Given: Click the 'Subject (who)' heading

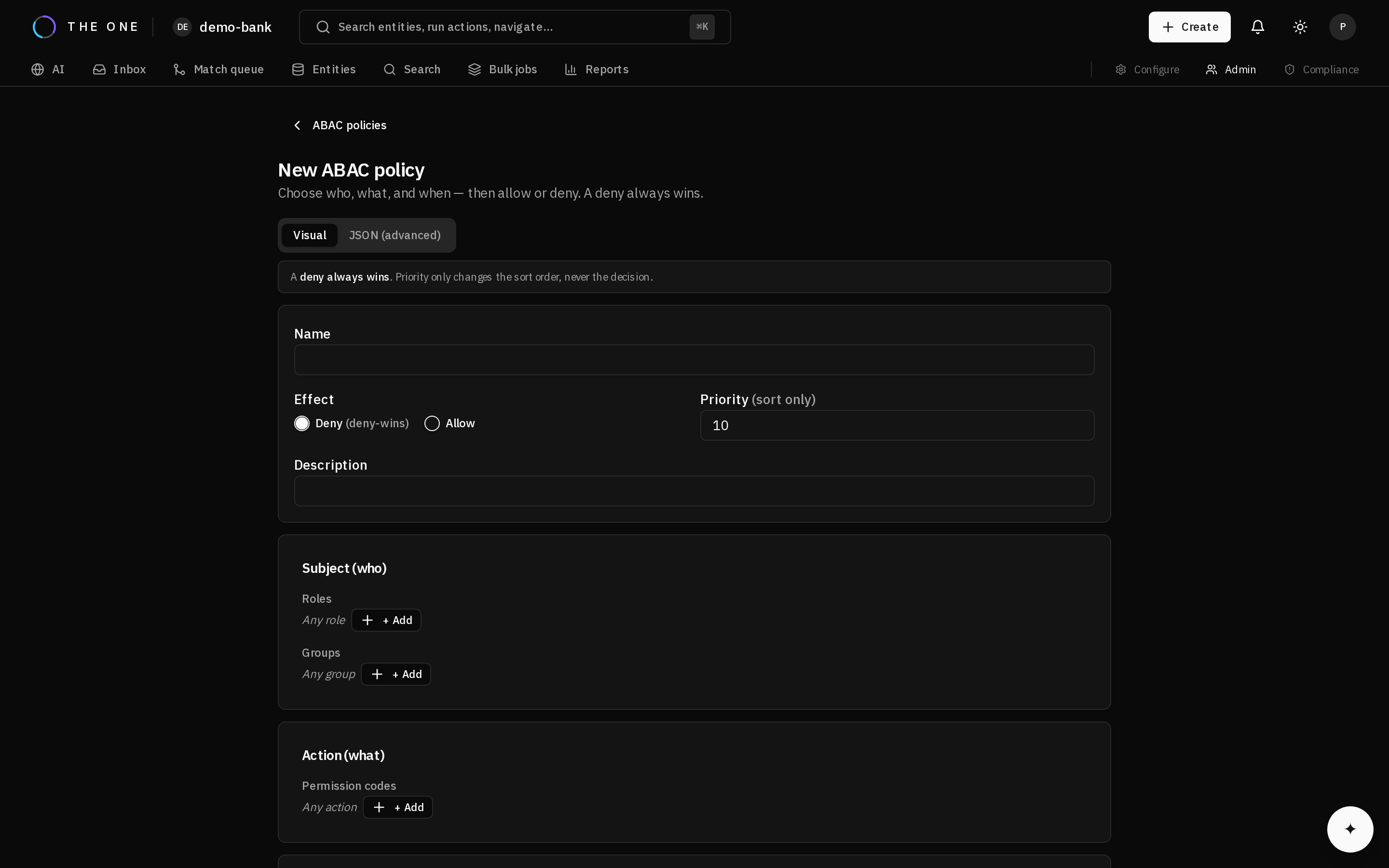Looking at the screenshot, I should point(344,569).
